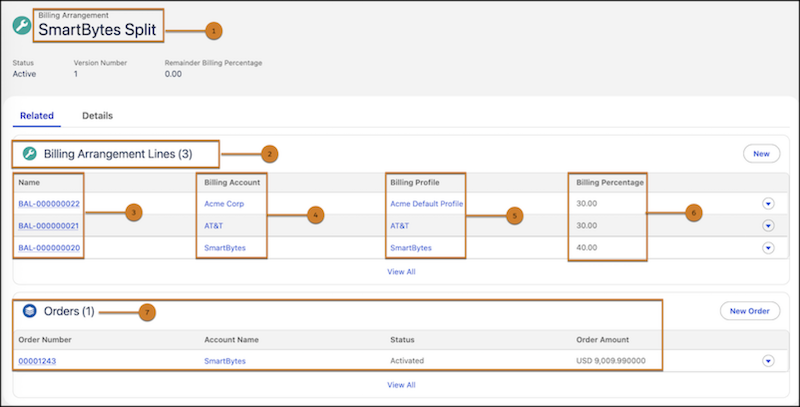This screenshot has height=407, width=800.
Task: Select order amount USD 9,009.990000
Action: pos(611,361)
